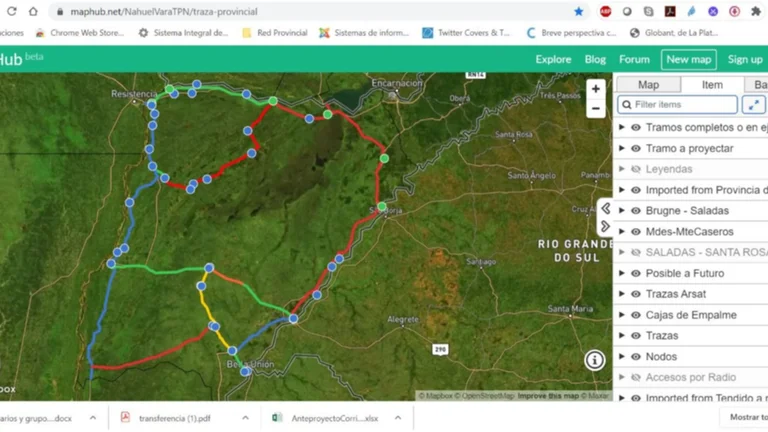The height and width of the screenshot is (432, 768).
Task: Hide the Mdes-MteCaseros layer
Action: [x=636, y=232]
